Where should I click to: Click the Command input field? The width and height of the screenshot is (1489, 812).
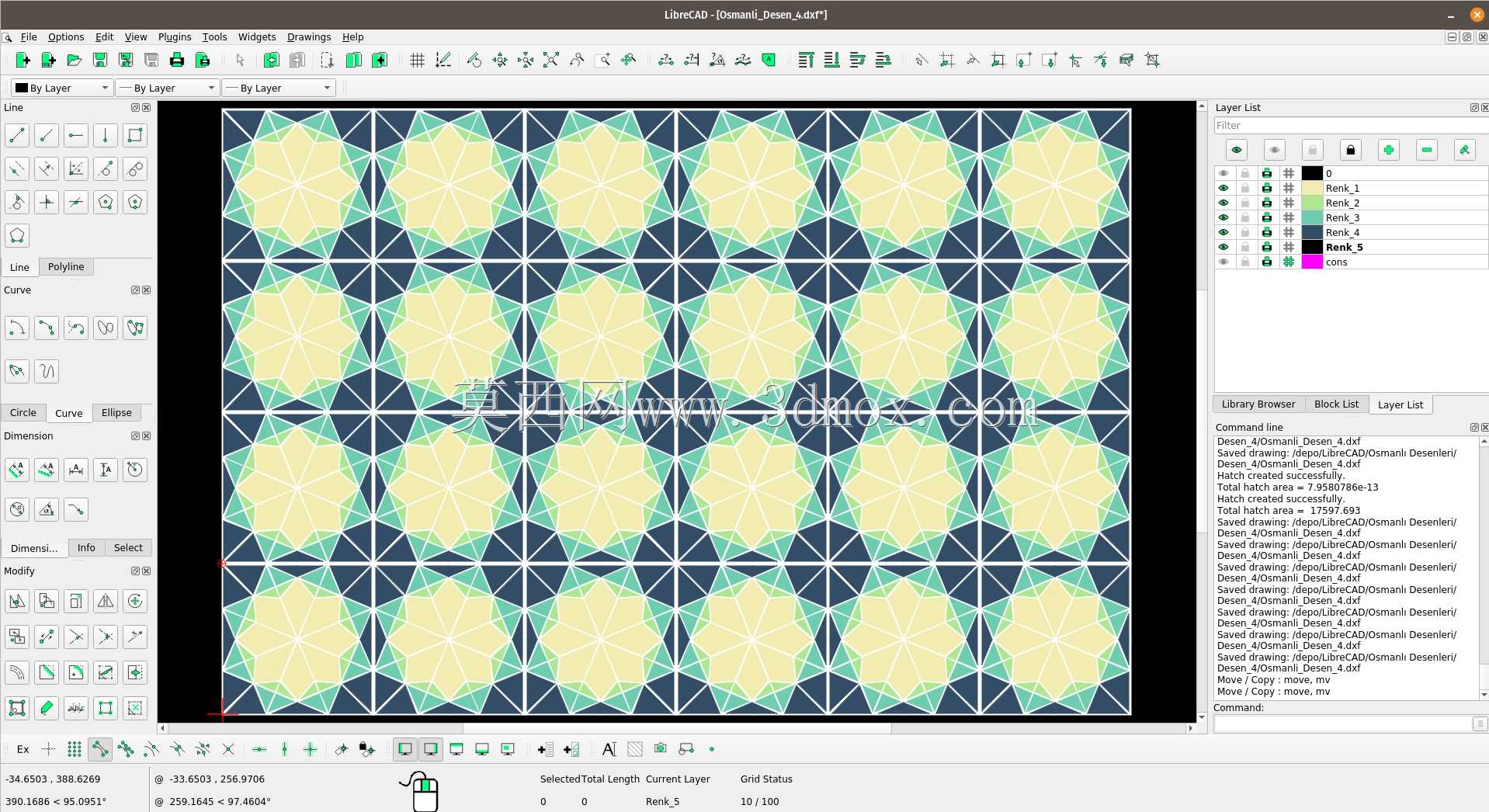pos(1343,724)
